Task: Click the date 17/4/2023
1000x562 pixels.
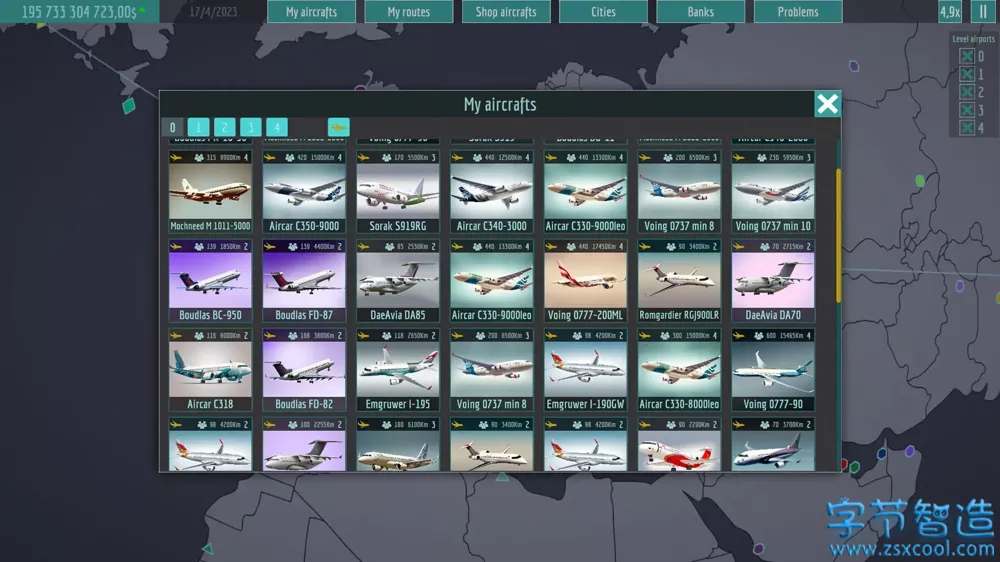Action: pyautogui.click(x=213, y=12)
